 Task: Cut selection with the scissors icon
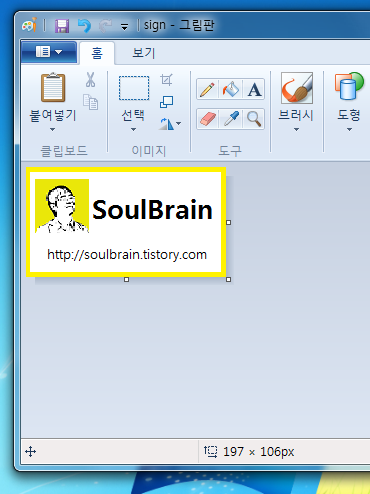tap(90, 80)
